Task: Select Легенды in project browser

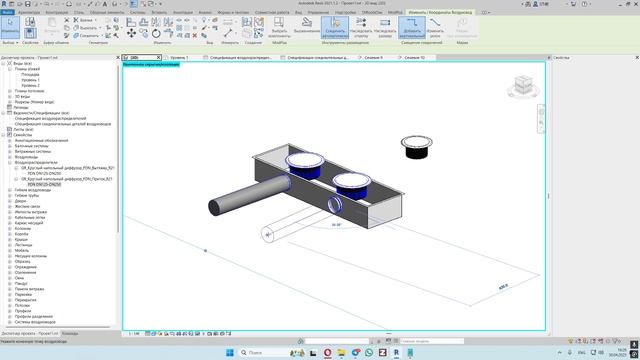Action: coord(21,107)
